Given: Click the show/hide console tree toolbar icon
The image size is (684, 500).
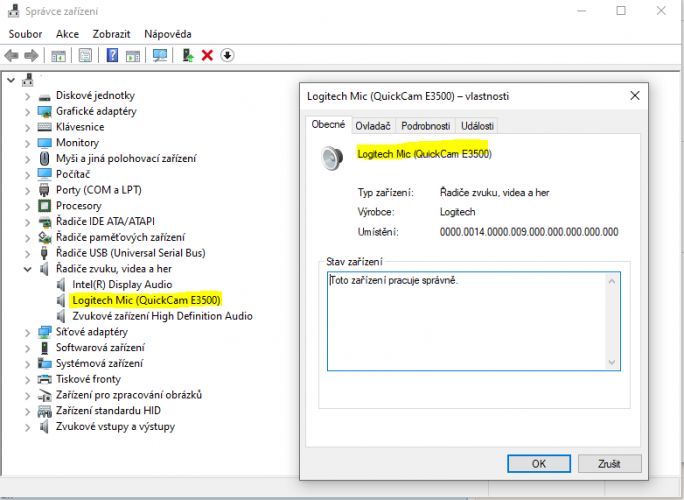Looking at the screenshot, I should pyautogui.click(x=58, y=55).
